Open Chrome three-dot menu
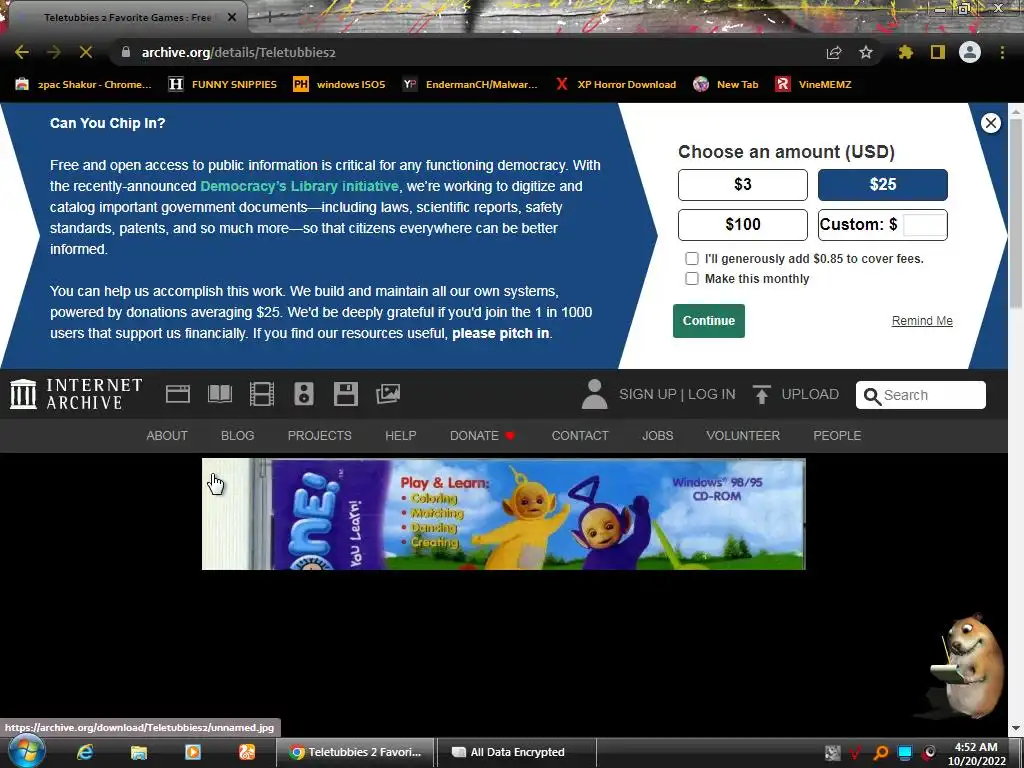This screenshot has height=768, width=1024. [x=1002, y=52]
